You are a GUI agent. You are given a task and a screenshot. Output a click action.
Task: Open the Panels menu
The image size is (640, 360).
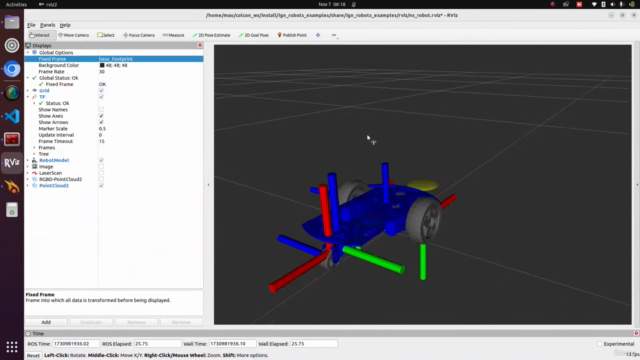tap(47, 25)
